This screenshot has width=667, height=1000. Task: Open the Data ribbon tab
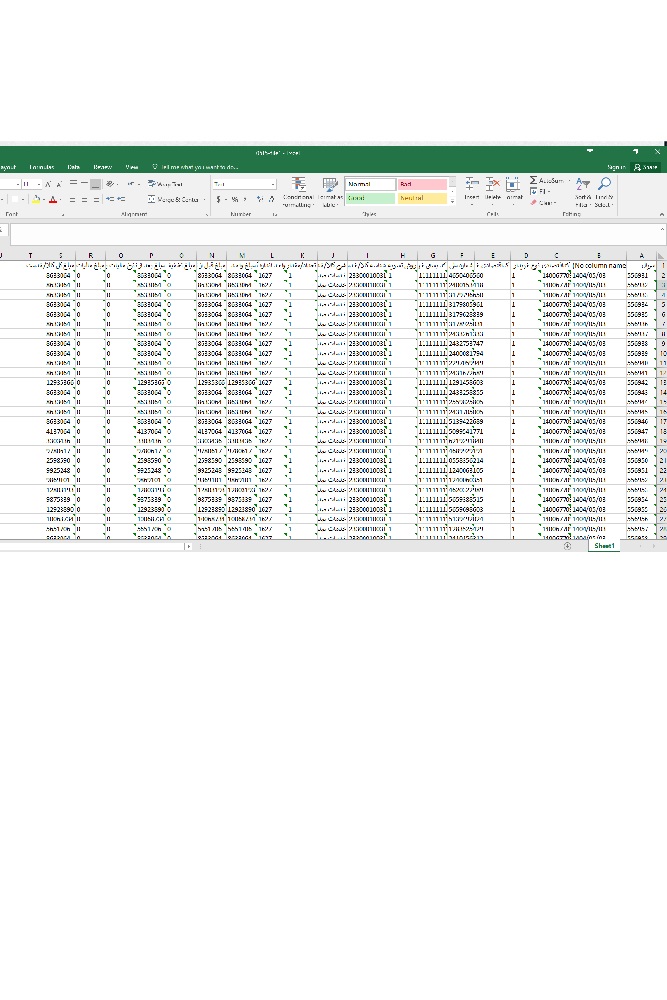tap(74, 167)
